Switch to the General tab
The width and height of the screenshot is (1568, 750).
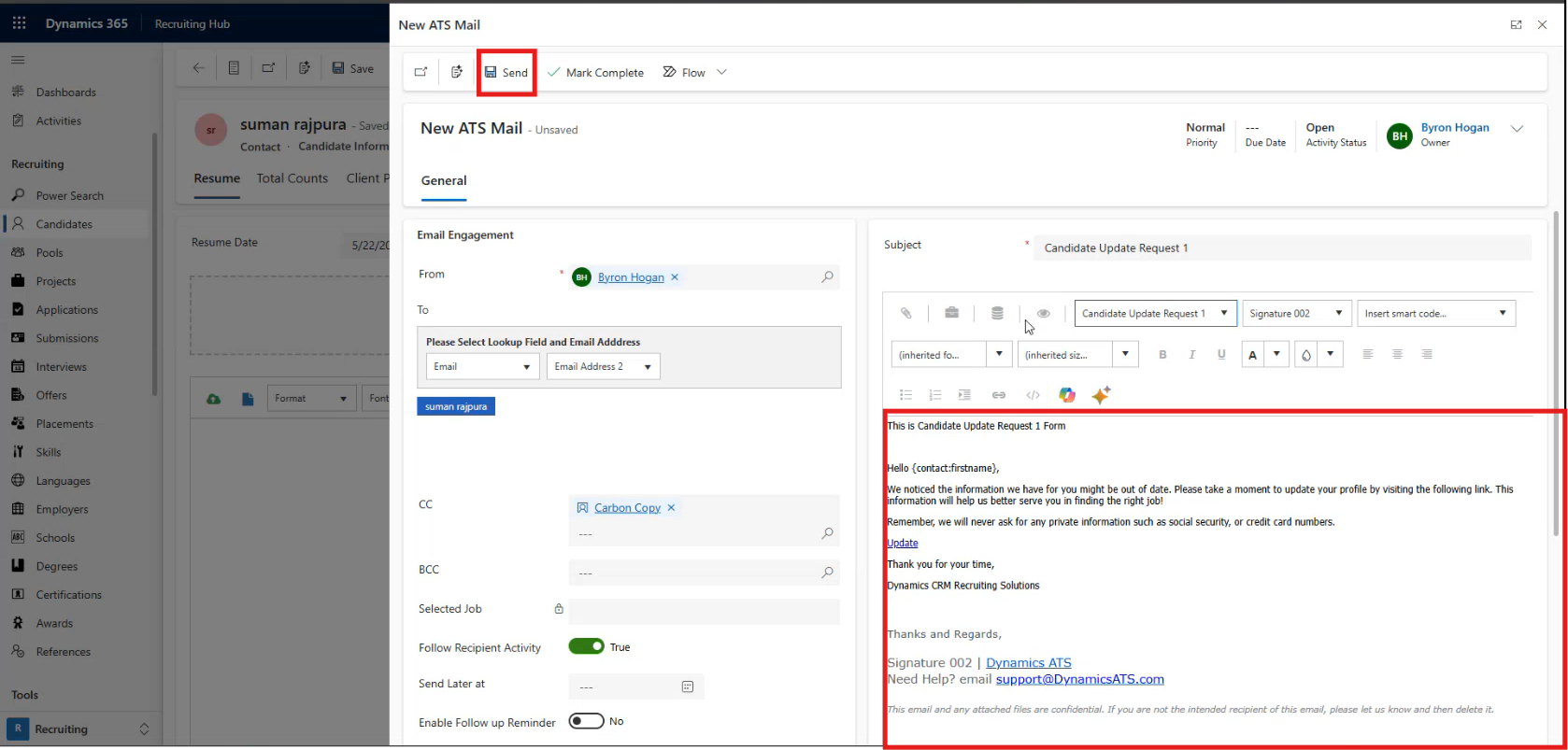pos(444,180)
